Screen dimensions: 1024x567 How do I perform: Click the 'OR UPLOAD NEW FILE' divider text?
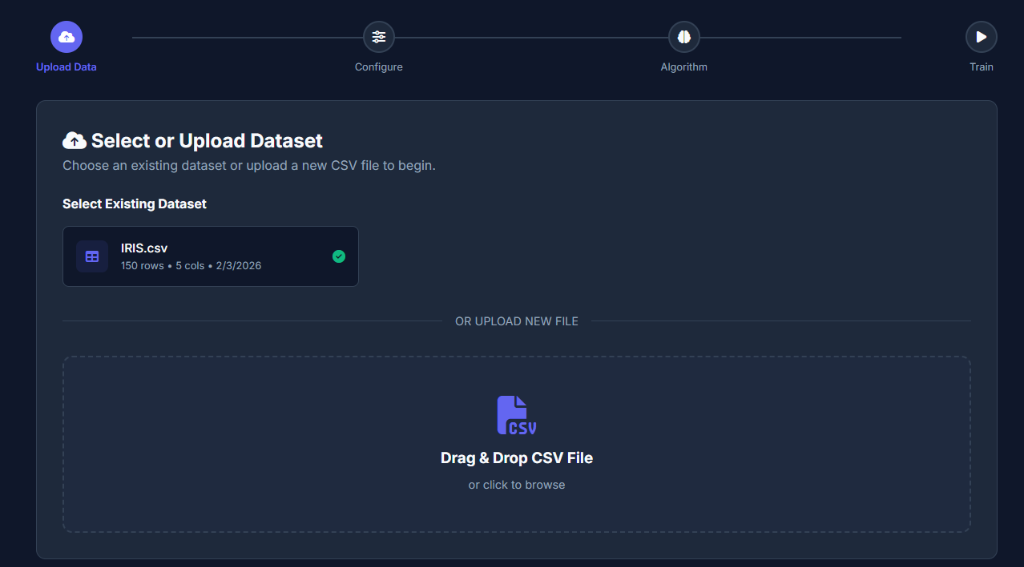516,321
